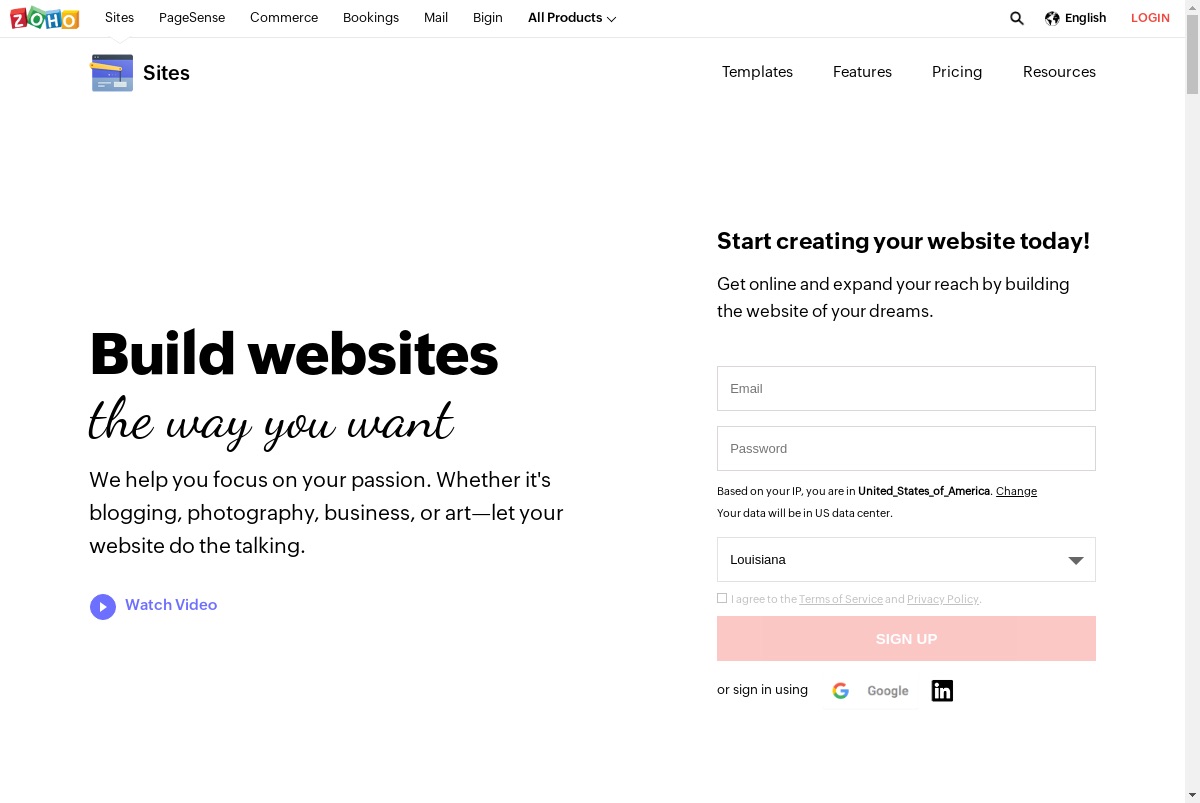1200x803 pixels.
Task: Tick the Terms of Service agreement checkbox
Action: coord(722,598)
